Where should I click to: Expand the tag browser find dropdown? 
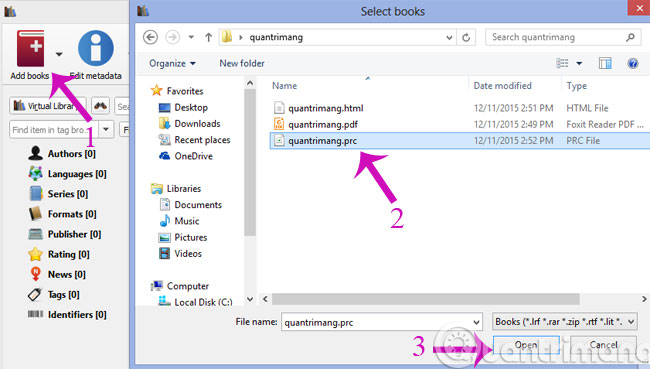106,130
